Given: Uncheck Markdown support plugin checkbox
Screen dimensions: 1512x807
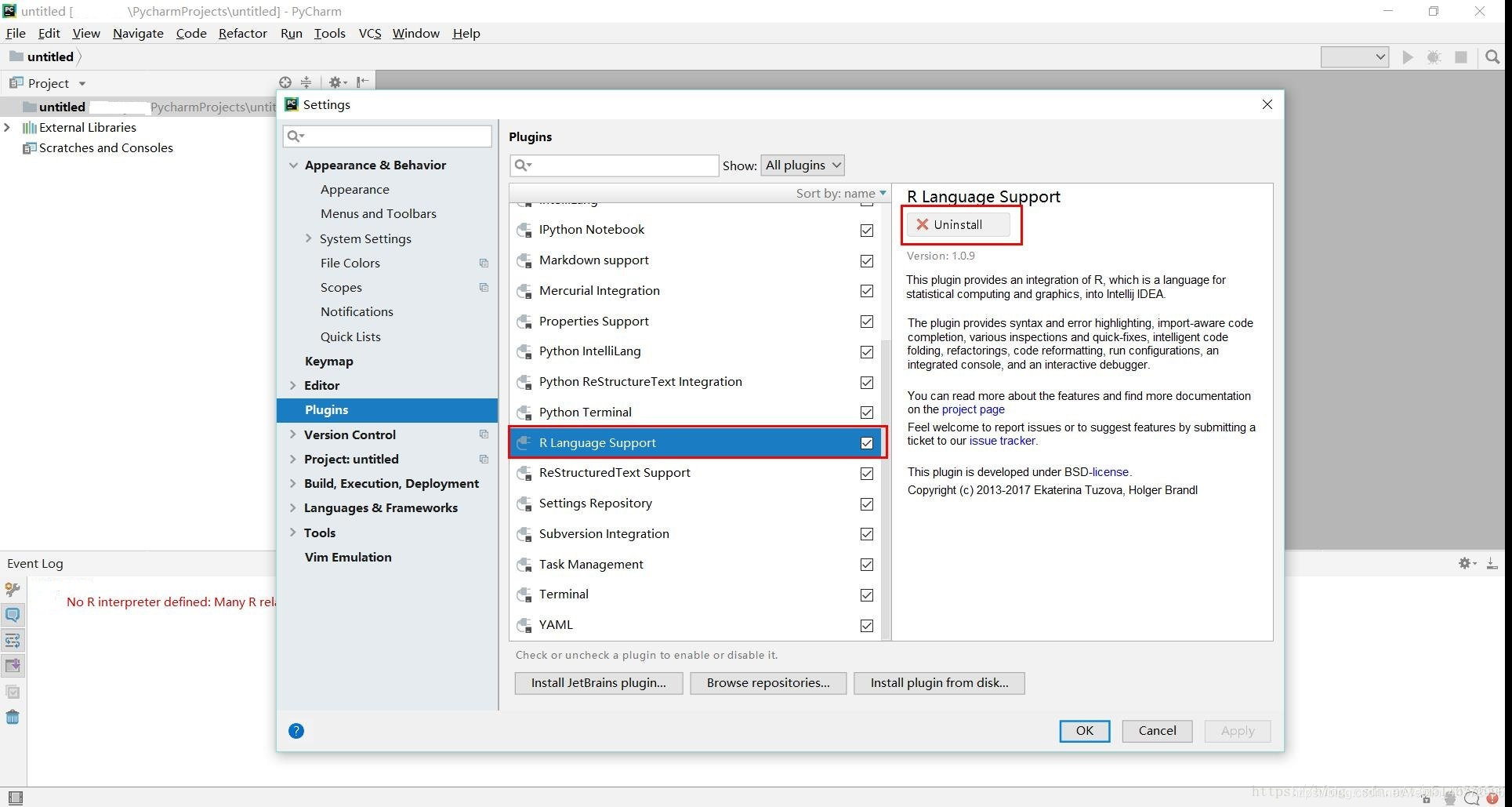Looking at the screenshot, I should (867, 260).
